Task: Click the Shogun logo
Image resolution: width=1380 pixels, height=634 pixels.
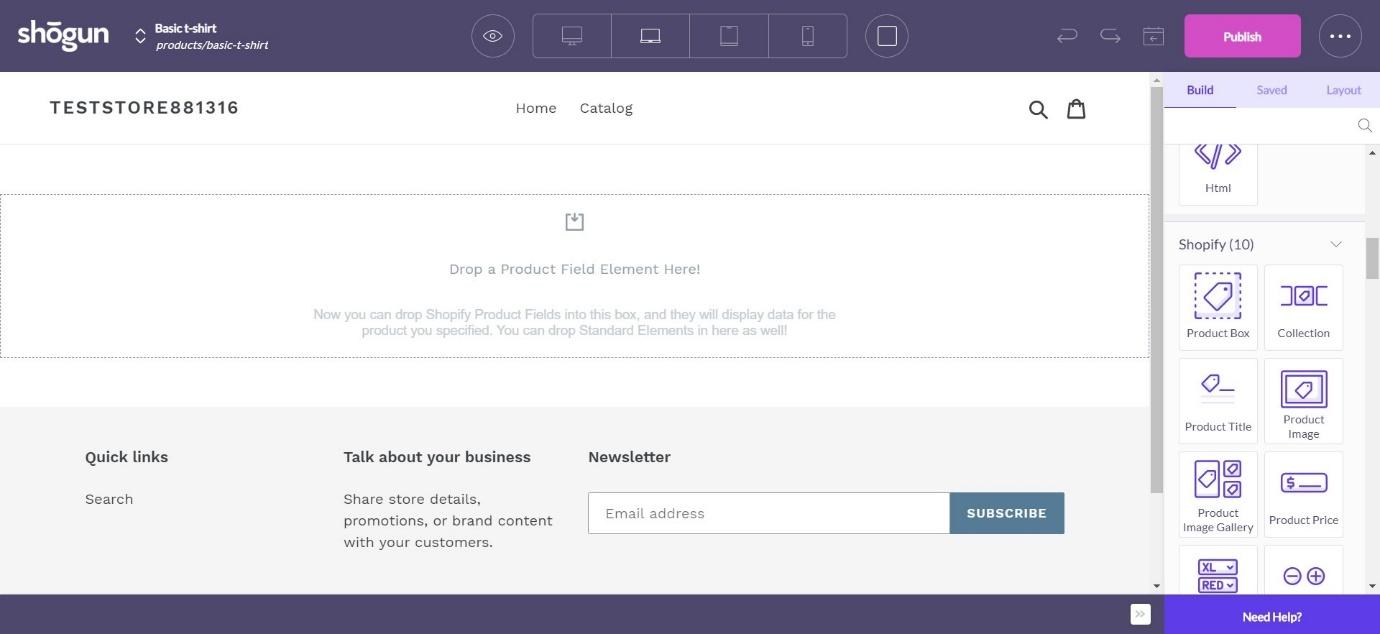Action: click(63, 35)
